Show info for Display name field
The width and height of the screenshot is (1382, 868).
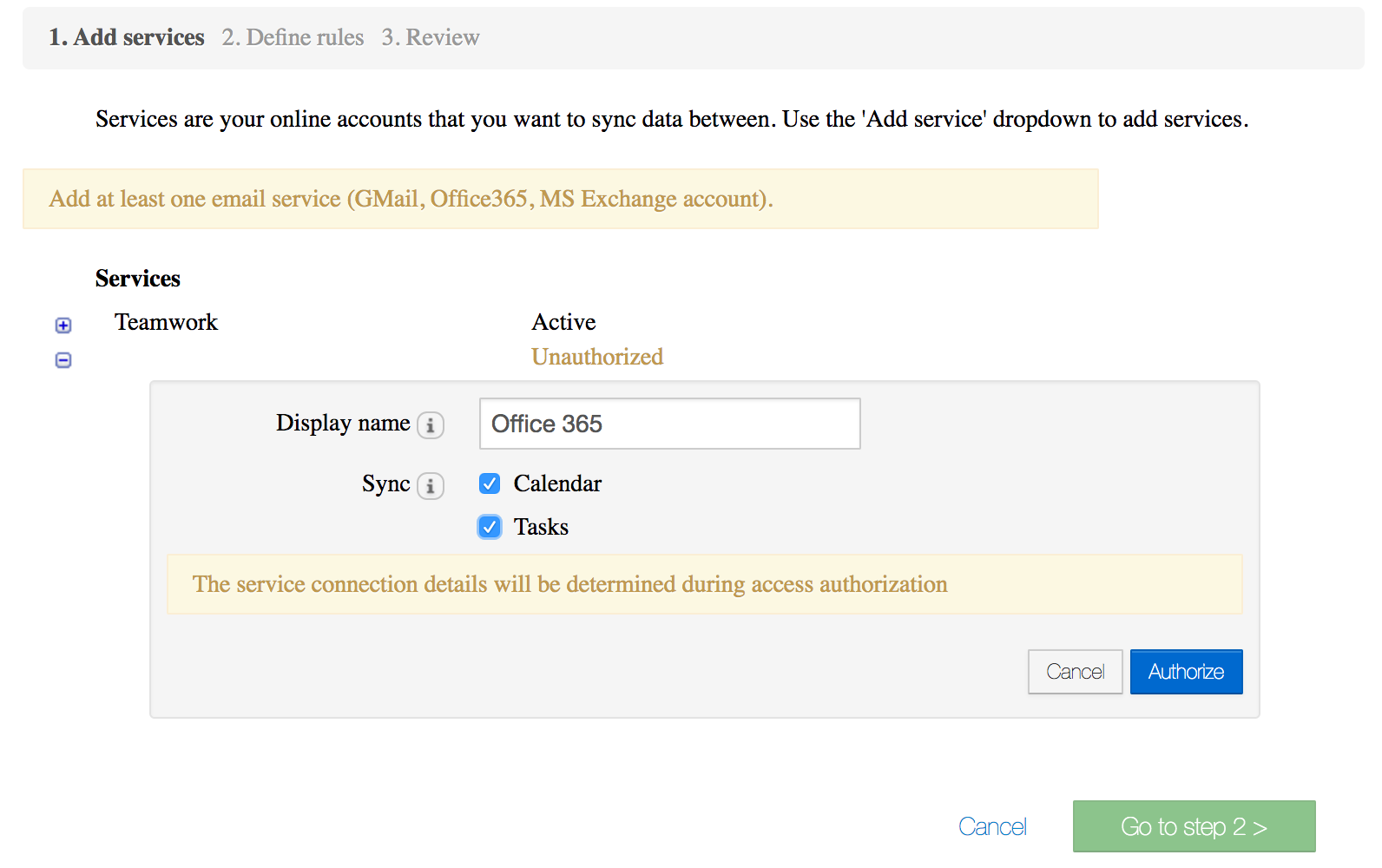point(431,425)
